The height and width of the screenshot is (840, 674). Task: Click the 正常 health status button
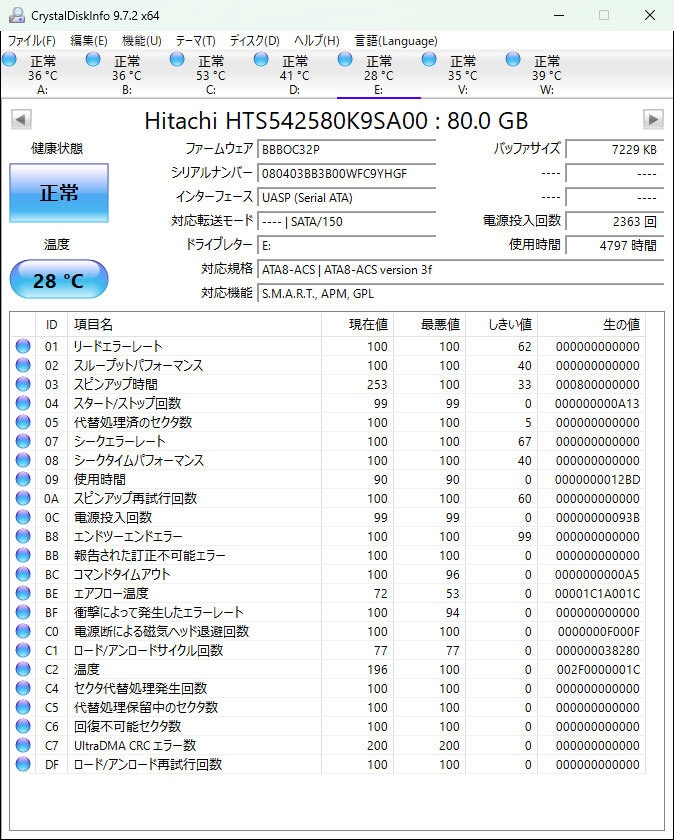[59, 193]
